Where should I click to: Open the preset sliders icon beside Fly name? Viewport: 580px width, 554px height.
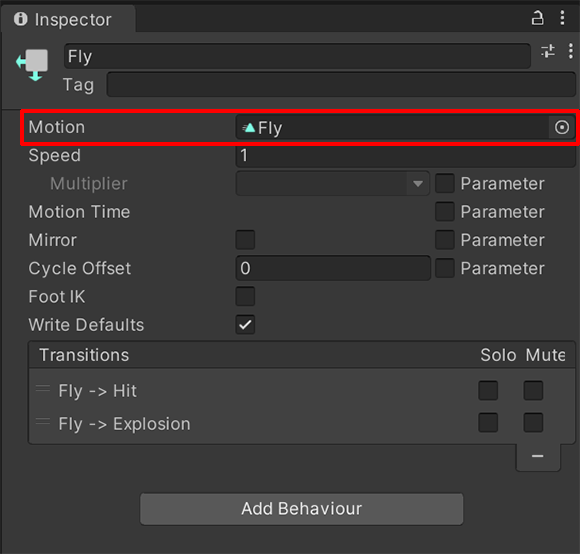(x=548, y=51)
